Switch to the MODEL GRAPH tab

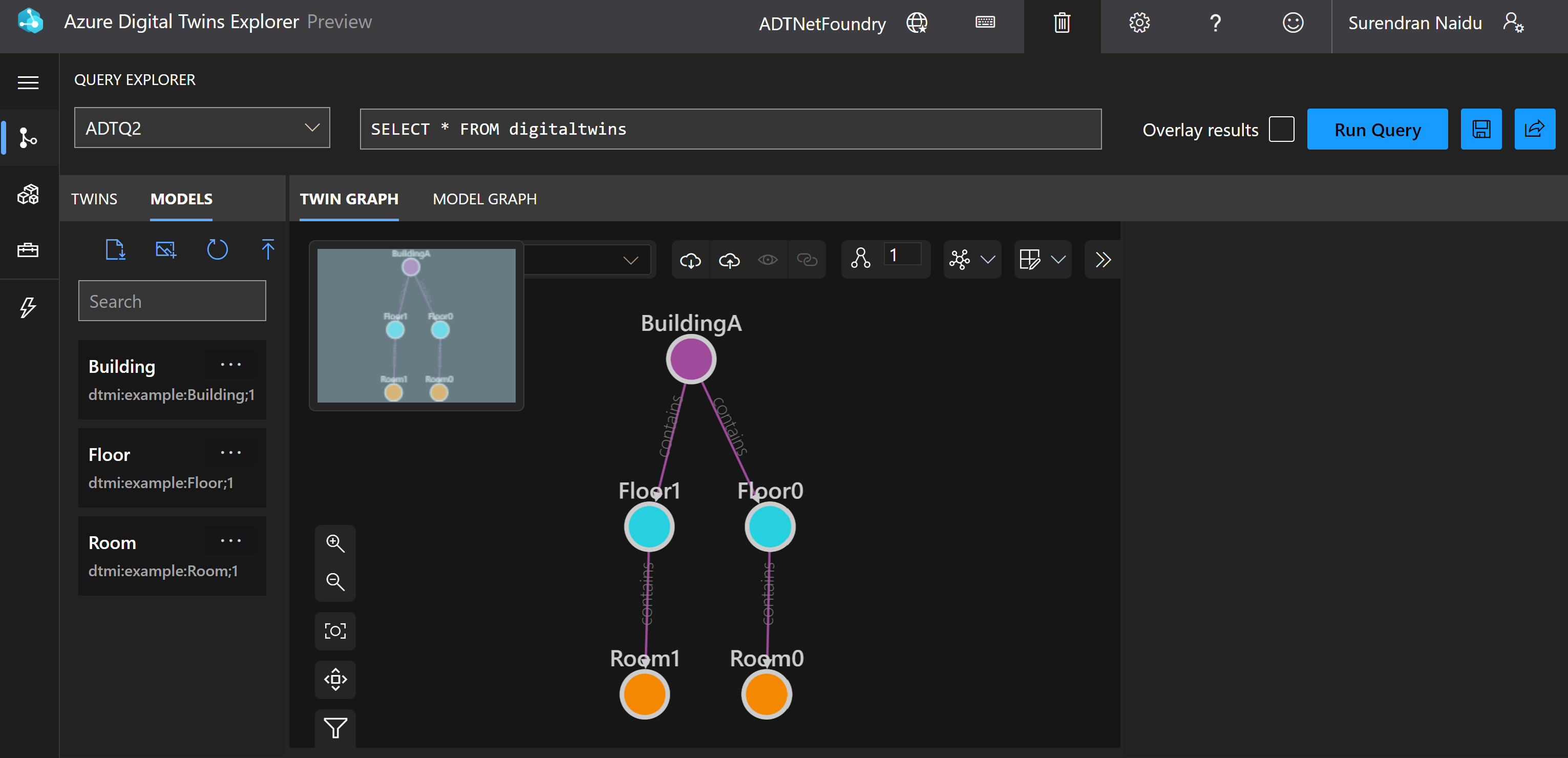click(x=484, y=199)
